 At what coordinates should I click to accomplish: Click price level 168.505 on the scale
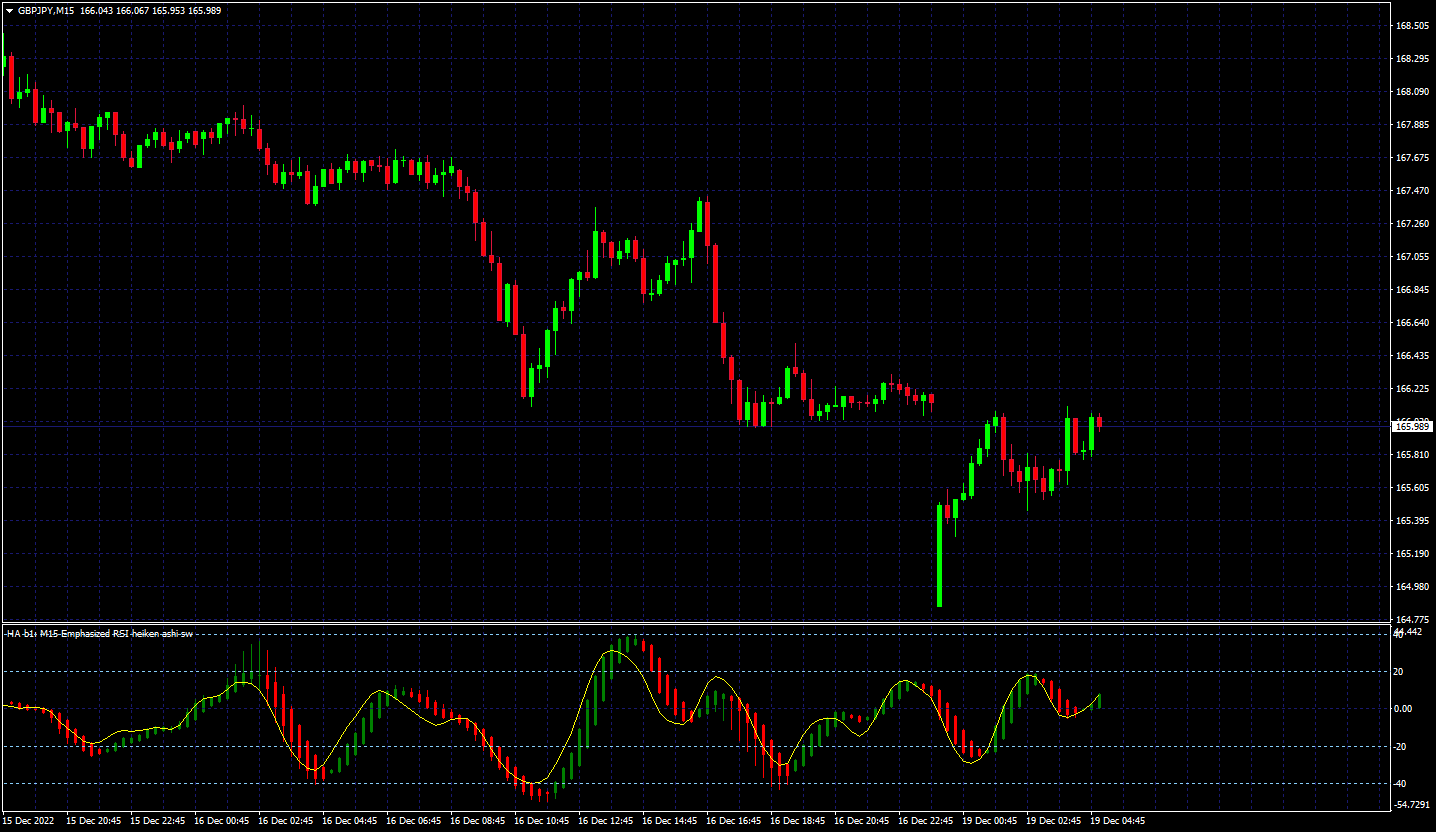tap(1413, 26)
